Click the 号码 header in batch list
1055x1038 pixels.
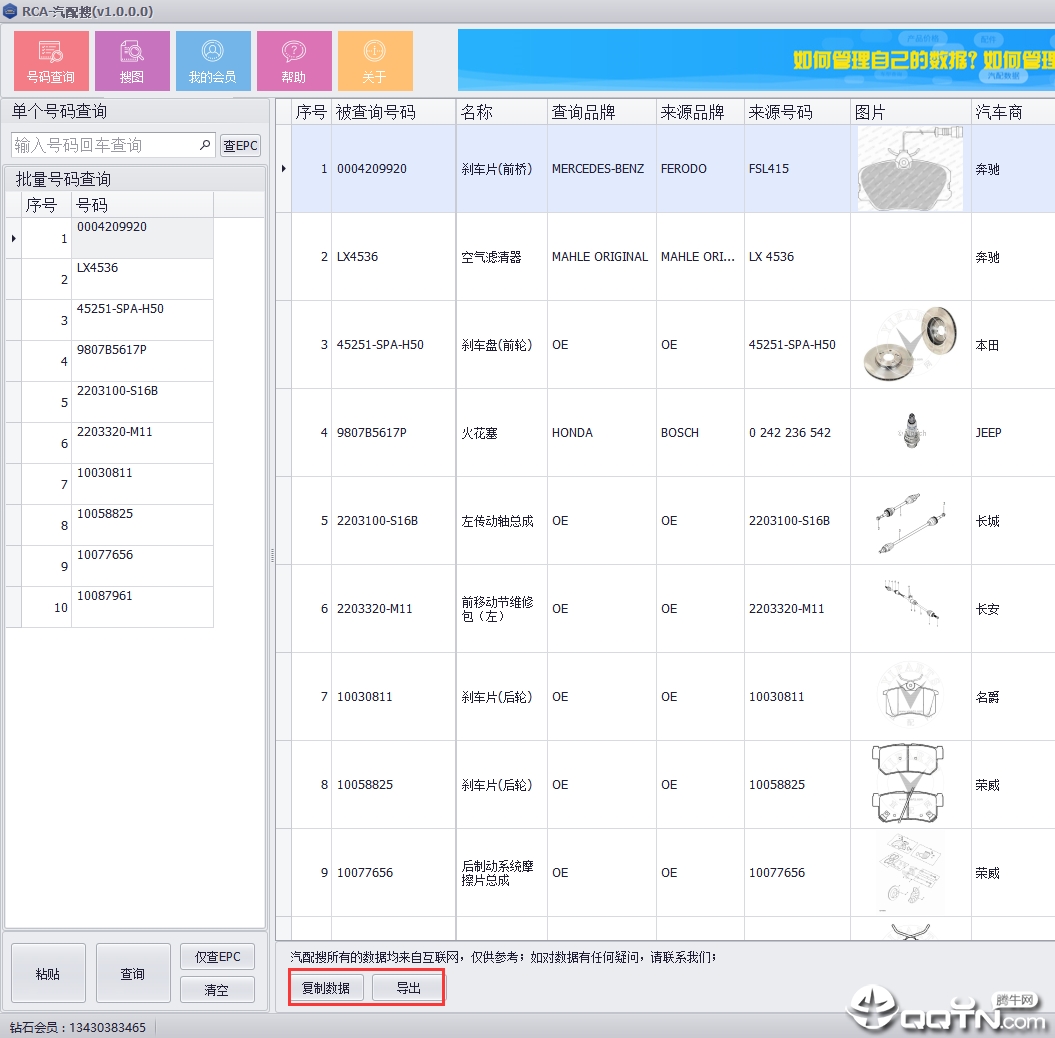point(143,205)
